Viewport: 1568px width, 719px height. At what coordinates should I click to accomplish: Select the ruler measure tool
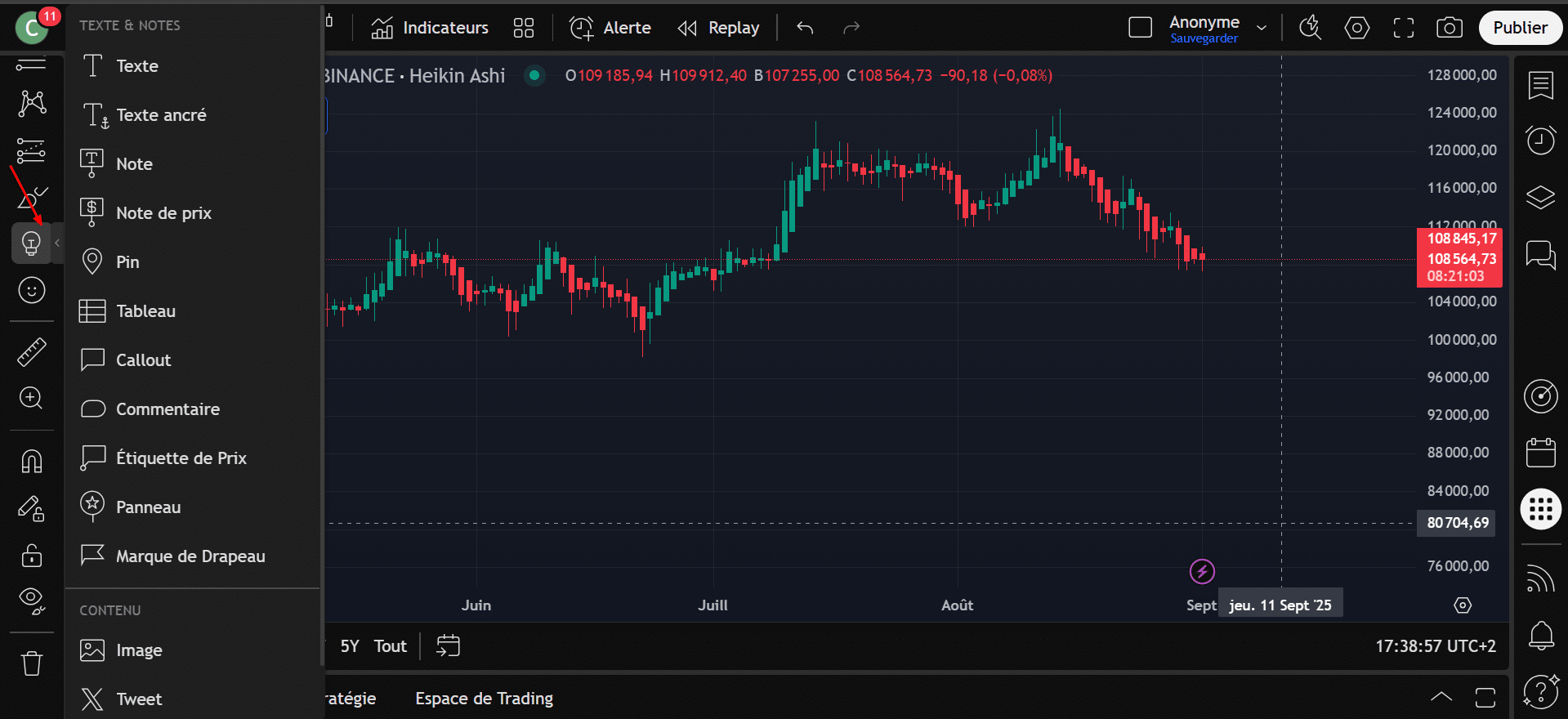pos(32,352)
